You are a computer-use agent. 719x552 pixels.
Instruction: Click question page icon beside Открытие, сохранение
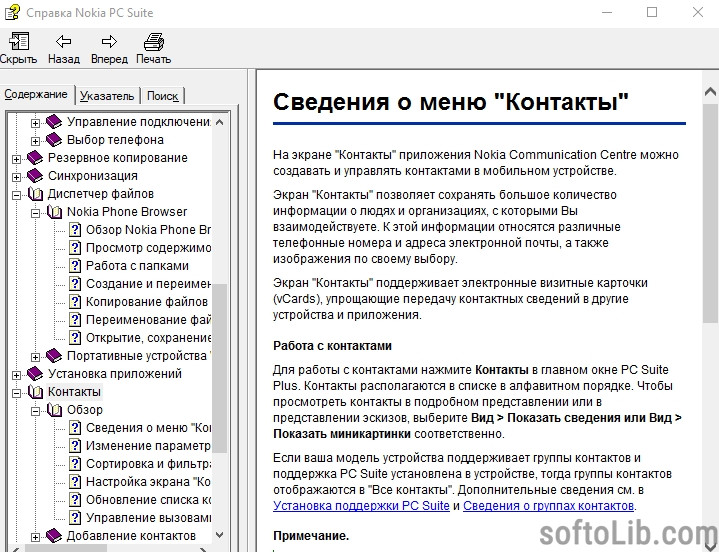(75, 338)
